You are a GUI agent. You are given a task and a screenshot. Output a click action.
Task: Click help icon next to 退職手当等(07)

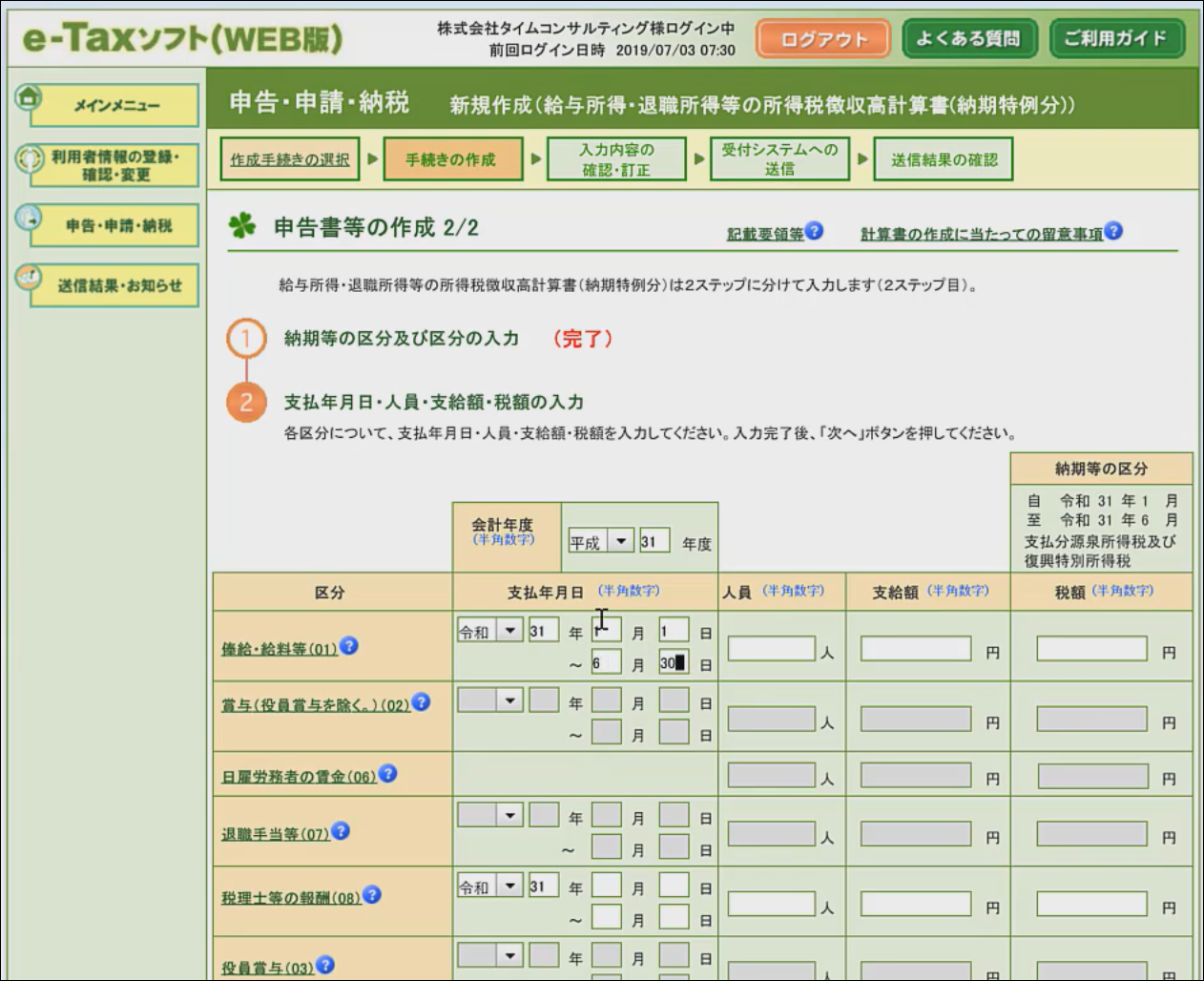[x=341, y=831]
